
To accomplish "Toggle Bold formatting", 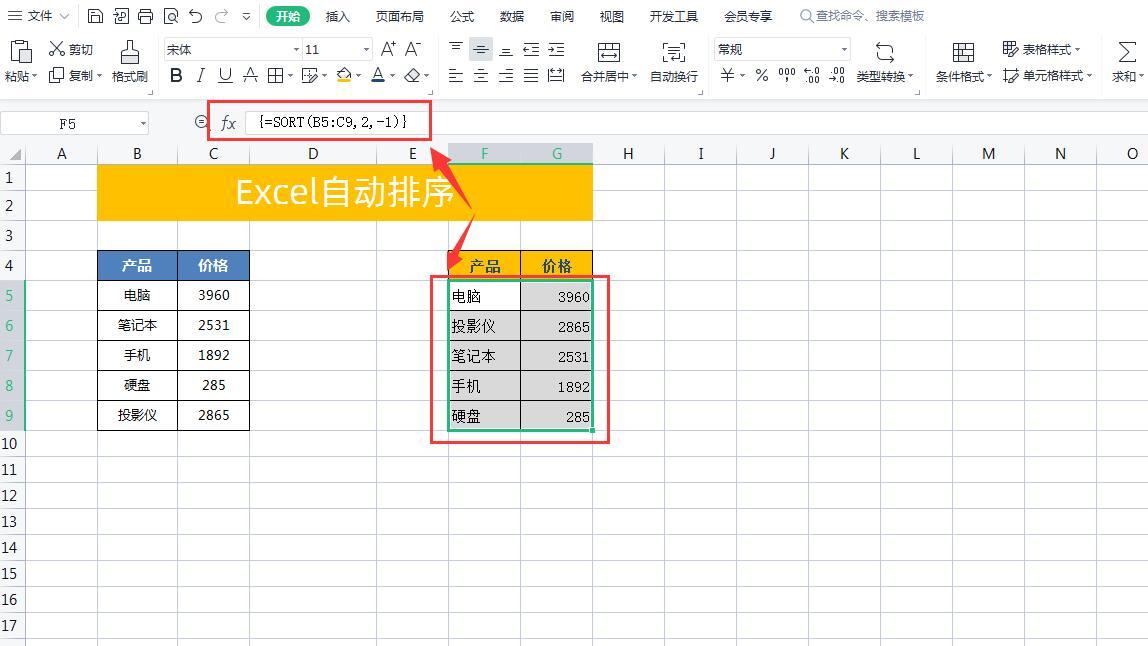I will (x=177, y=74).
